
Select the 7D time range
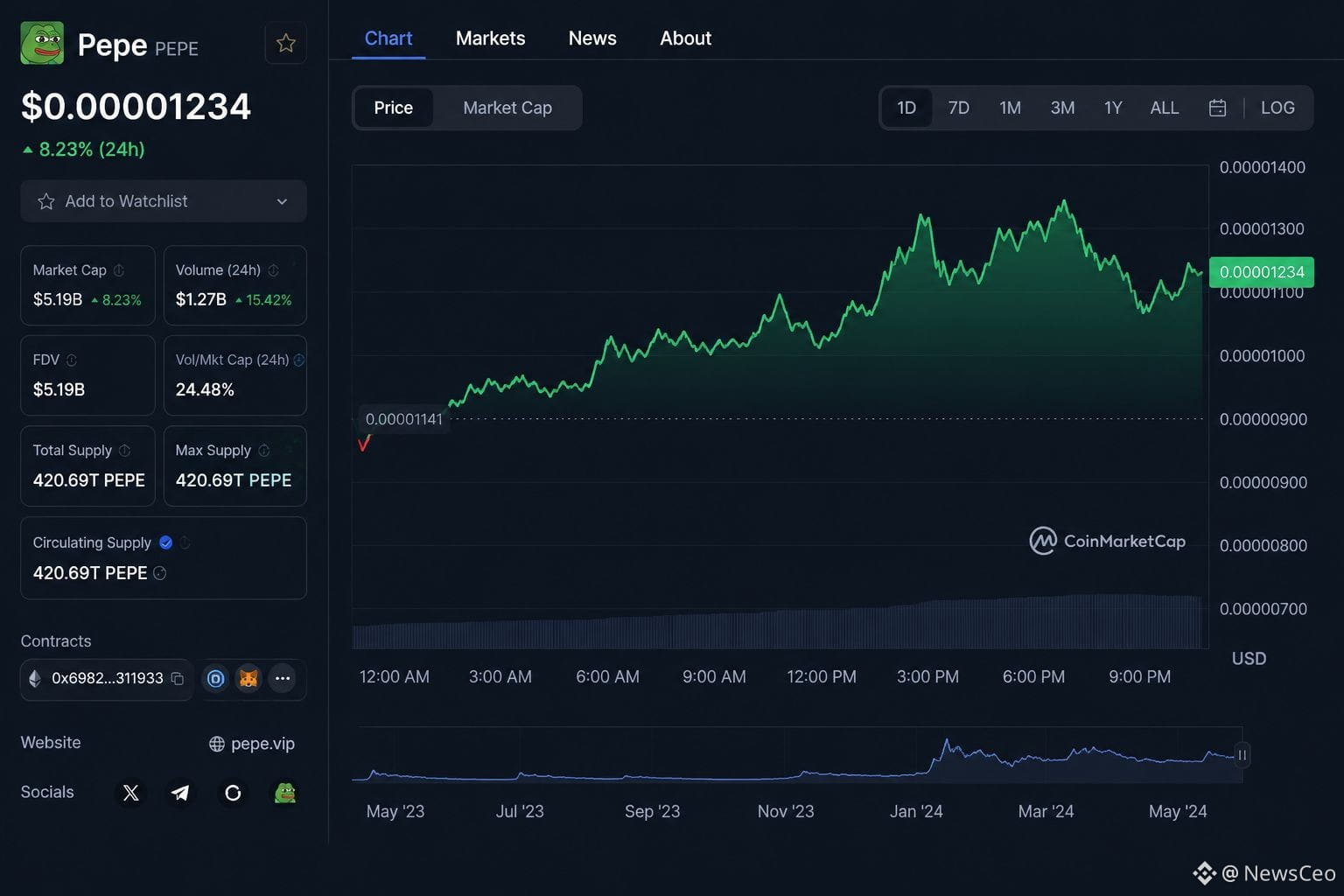coord(959,108)
